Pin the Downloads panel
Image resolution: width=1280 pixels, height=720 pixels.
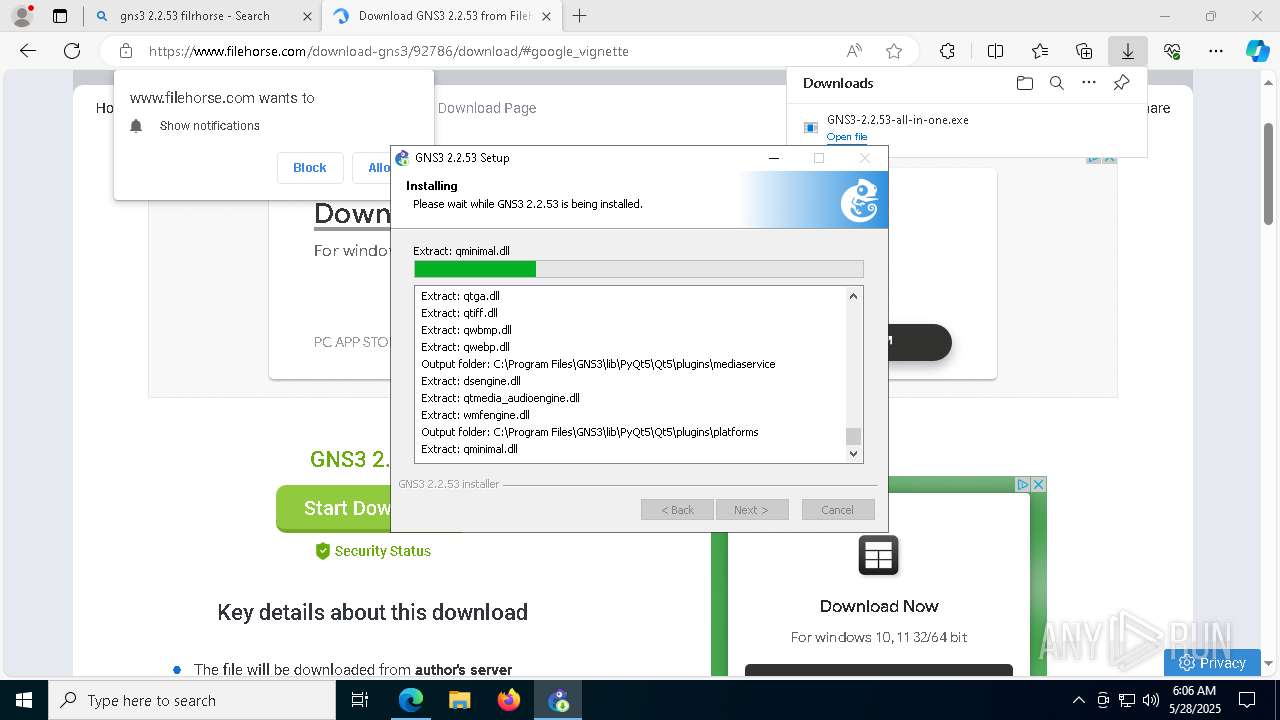[1121, 83]
